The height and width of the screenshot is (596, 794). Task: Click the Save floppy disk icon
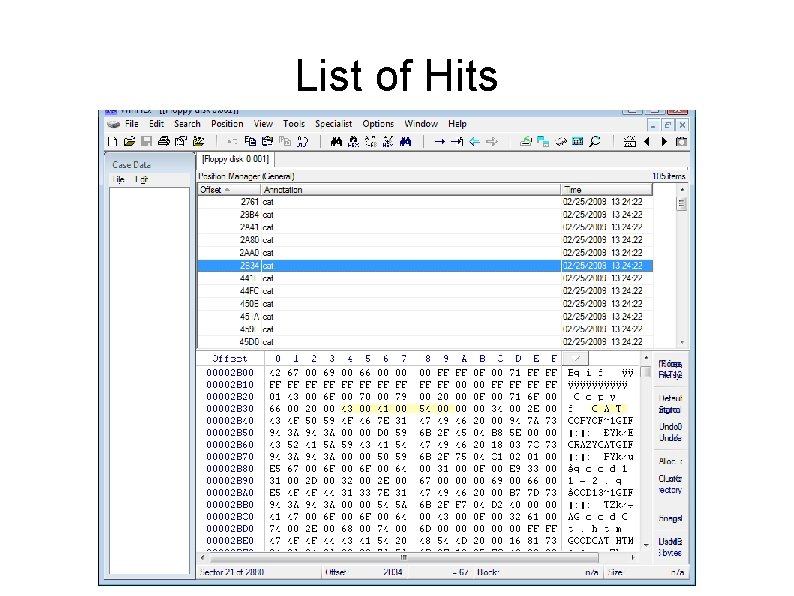(146, 141)
